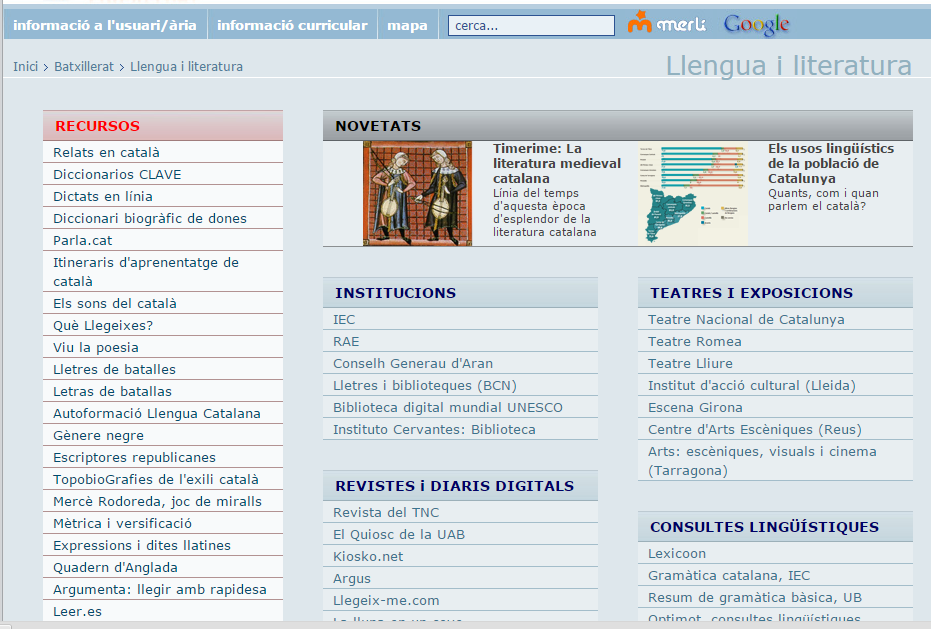Select the mapa menu item
Viewport: 931px width, 629px height.
tap(407, 25)
